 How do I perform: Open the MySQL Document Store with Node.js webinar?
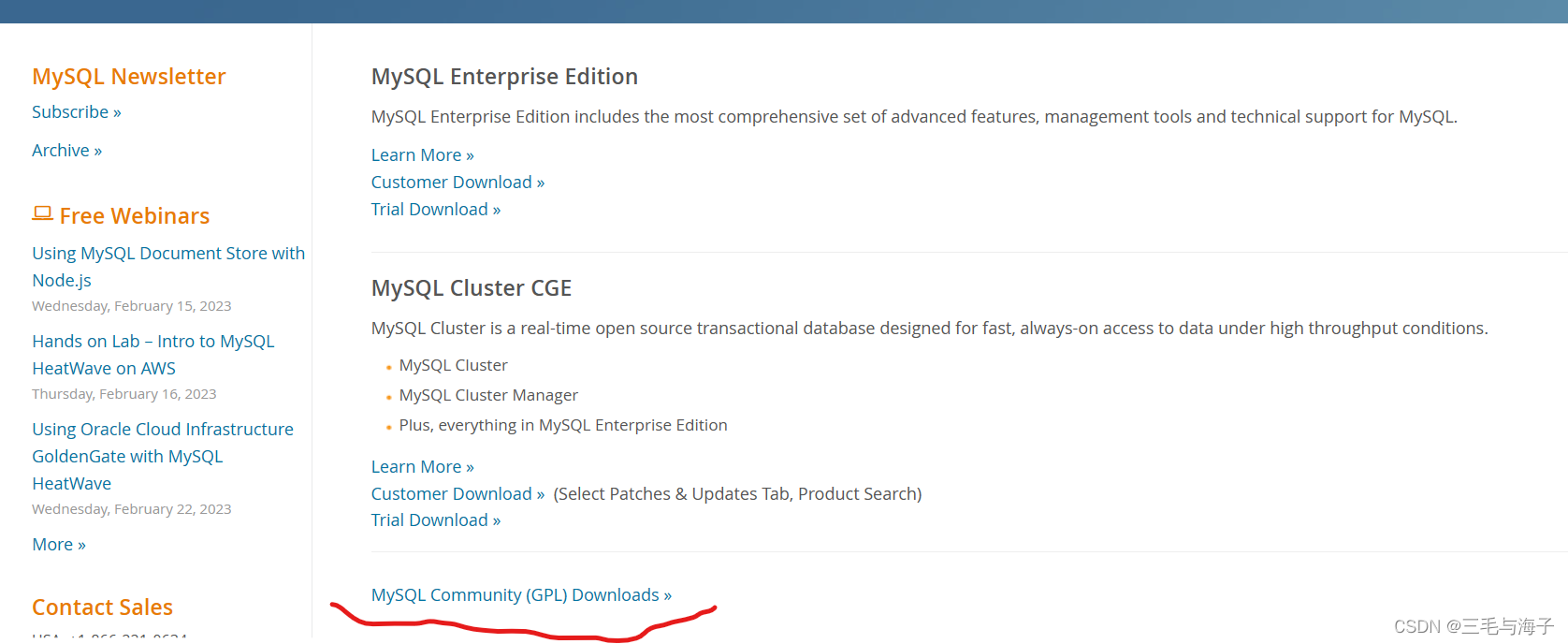click(x=168, y=267)
